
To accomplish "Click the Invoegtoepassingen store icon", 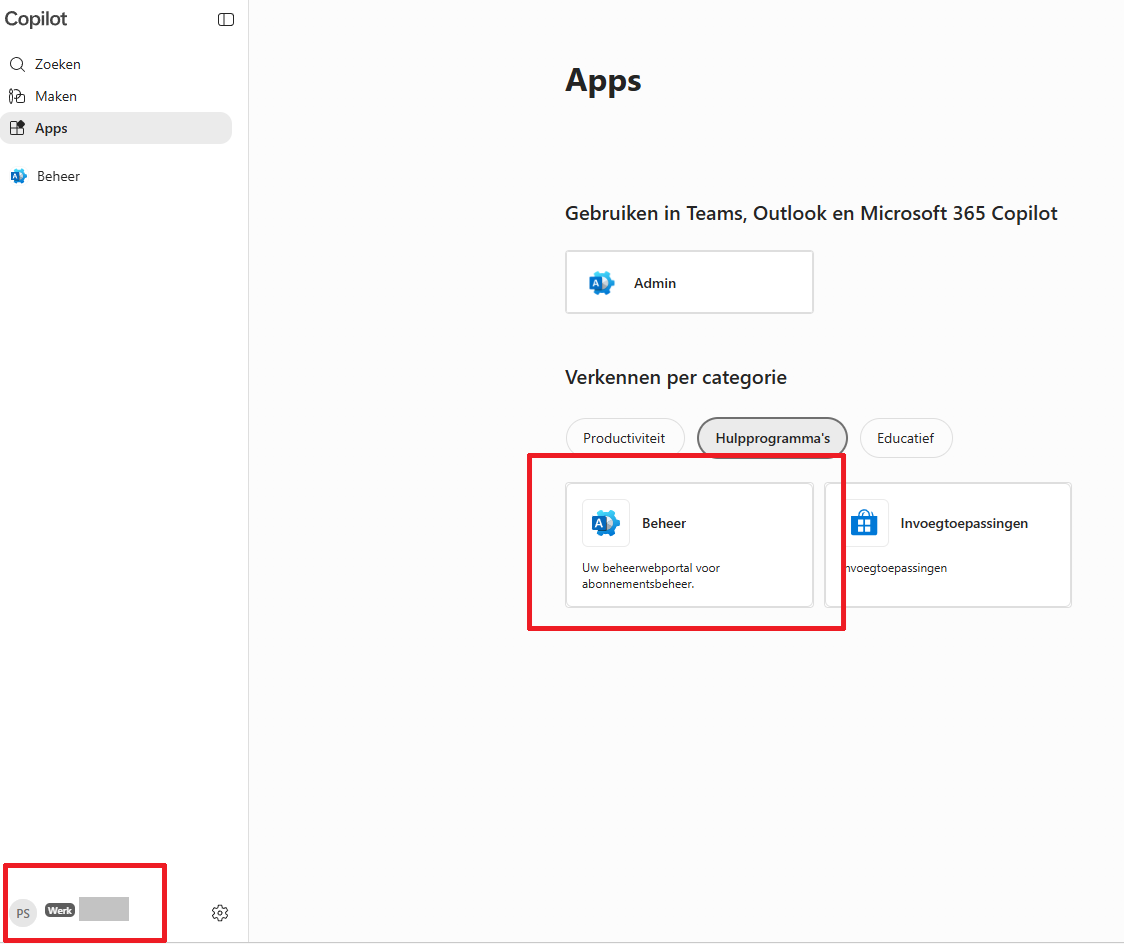I will tap(864, 523).
